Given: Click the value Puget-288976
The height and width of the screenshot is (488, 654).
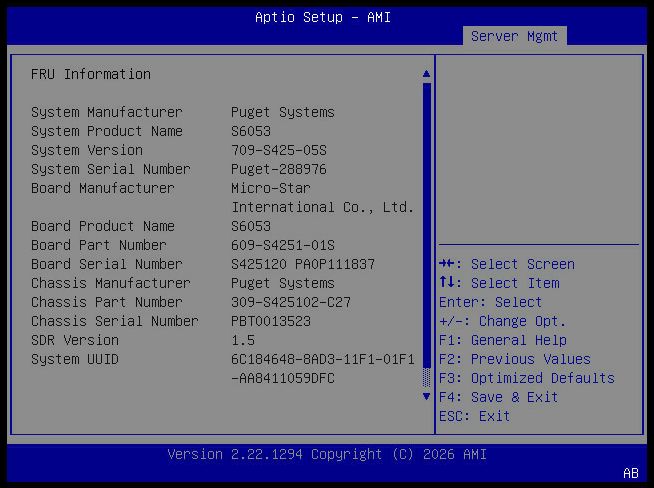Looking at the screenshot, I should 279,169.
